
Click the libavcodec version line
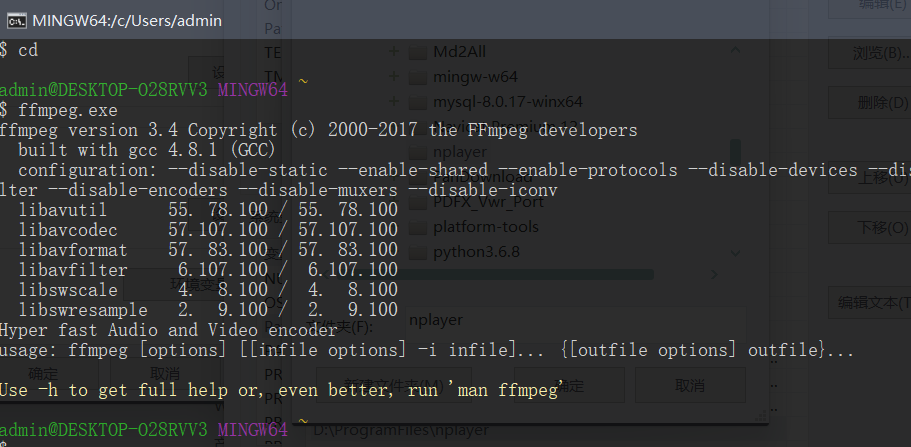click(x=208, y=230)
